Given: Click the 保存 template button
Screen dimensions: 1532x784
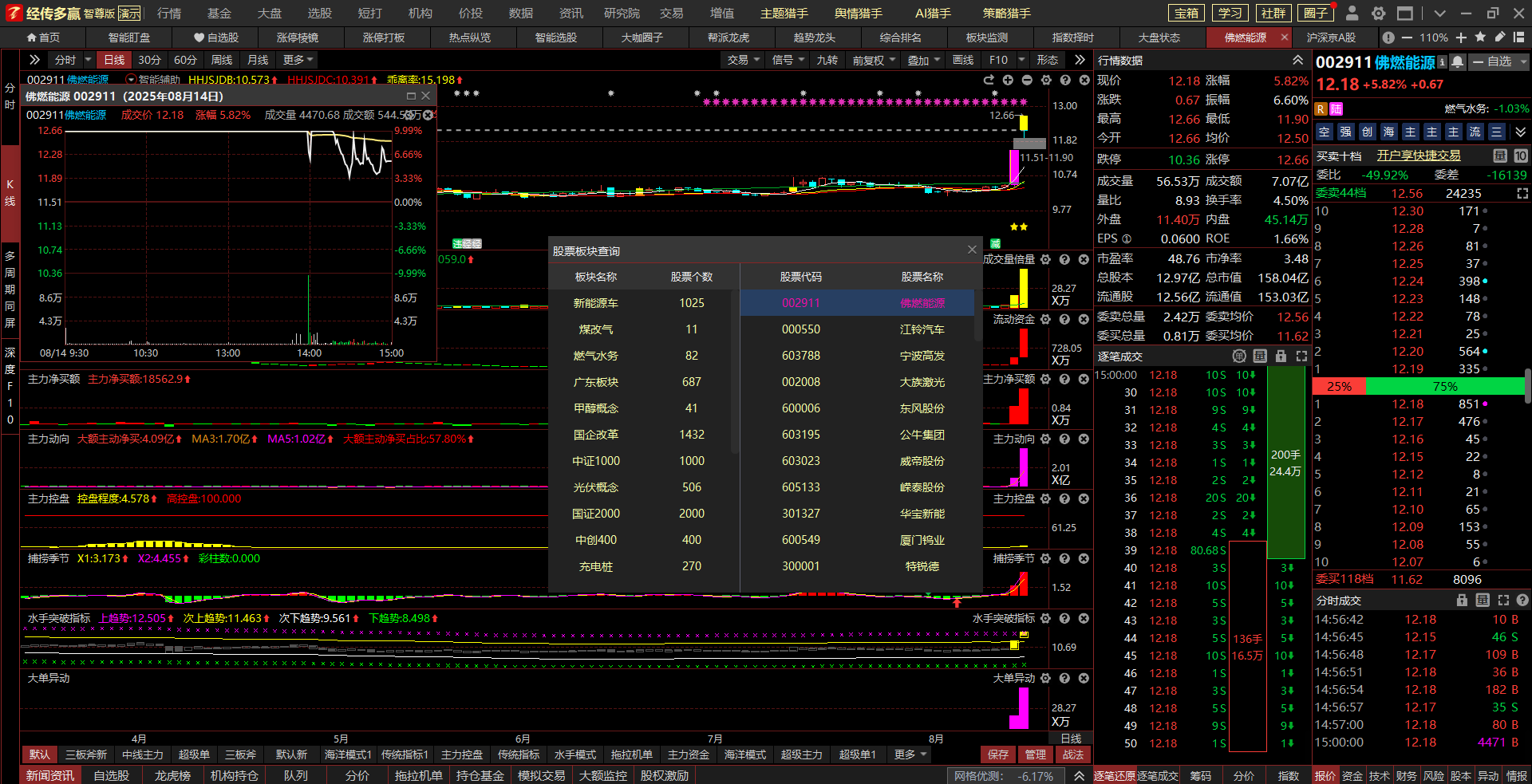Looking at the screenshot, I should tap(998, 754).
